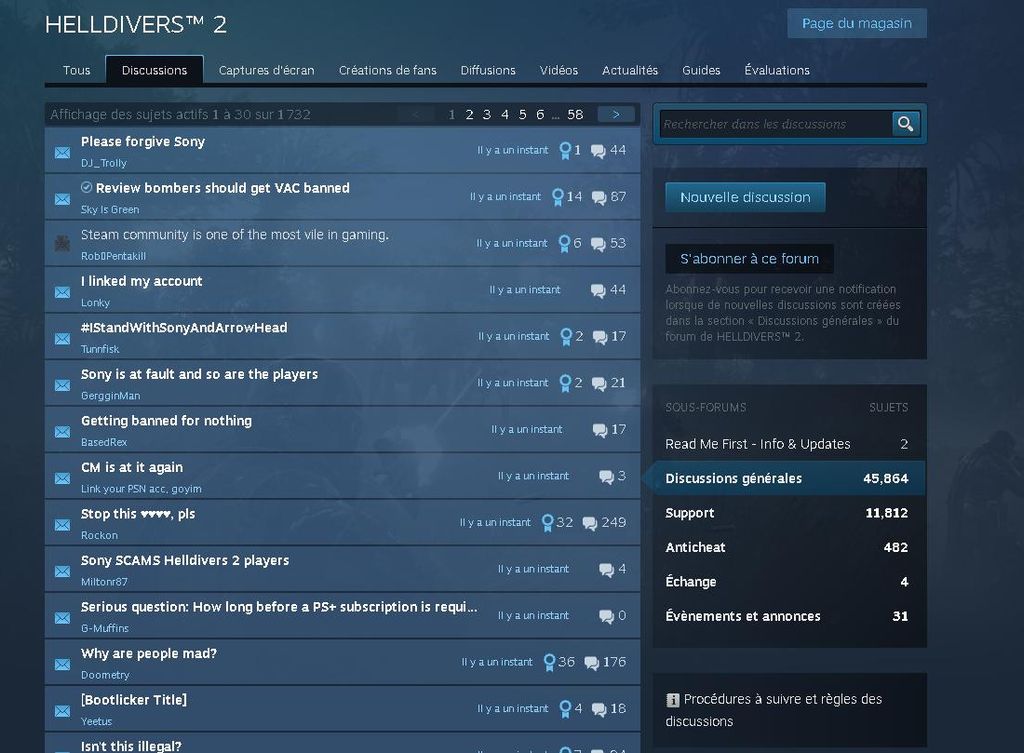
Task: Click the author name 'DJ_Trolly'
Action: 104,163
